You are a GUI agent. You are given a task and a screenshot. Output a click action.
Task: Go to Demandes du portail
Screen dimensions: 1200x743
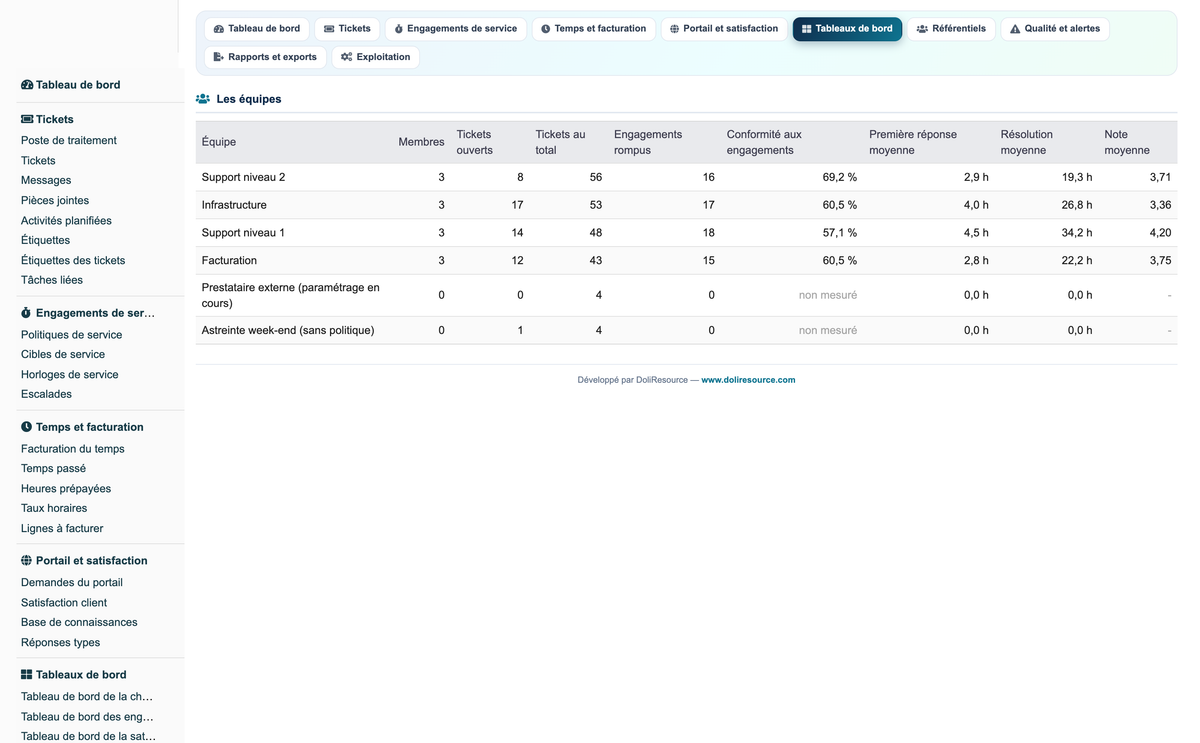[72, 583]
